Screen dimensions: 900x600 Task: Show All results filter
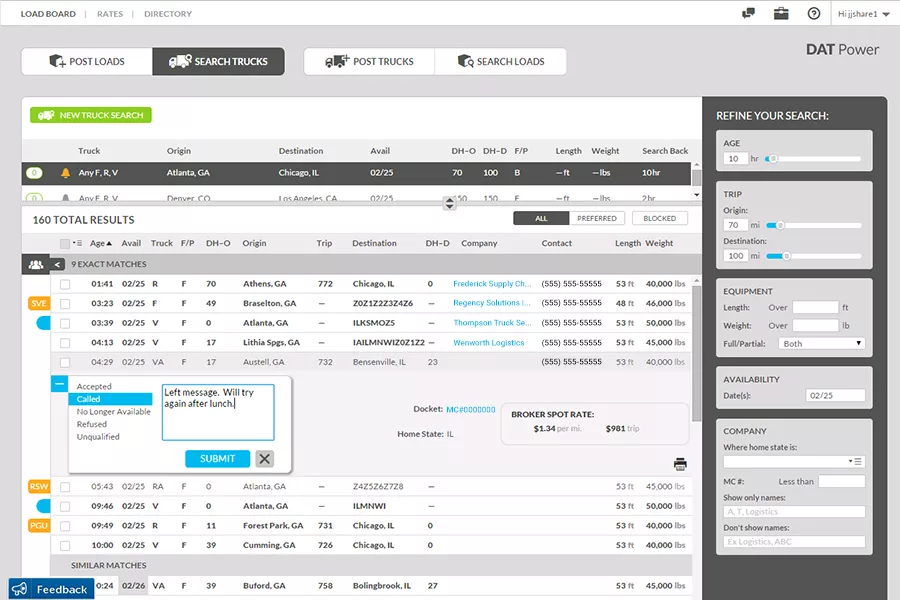541,218
